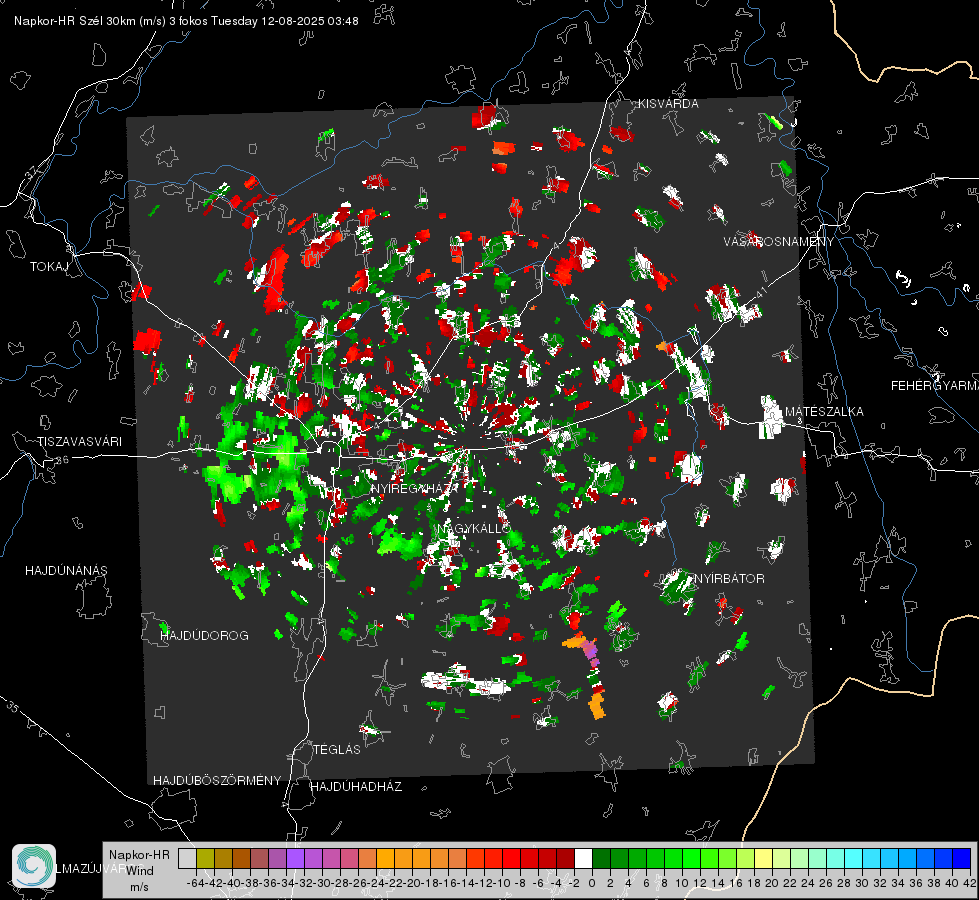This screenshot has width=979, height=900.
Task: Pick the white swatch between -2 and 0
Action: point(583,858)
